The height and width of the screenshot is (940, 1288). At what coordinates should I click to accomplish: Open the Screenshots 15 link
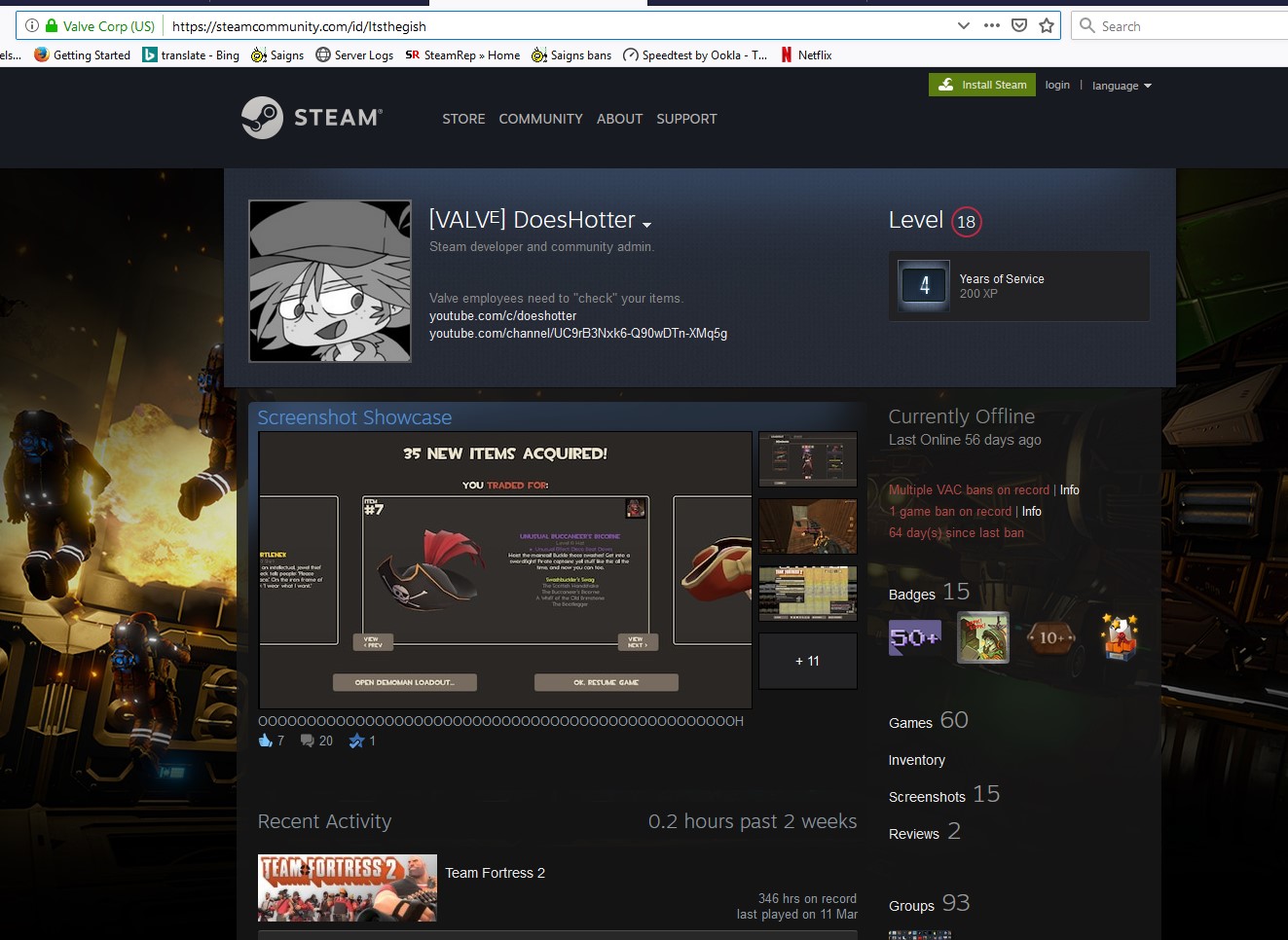943,795
